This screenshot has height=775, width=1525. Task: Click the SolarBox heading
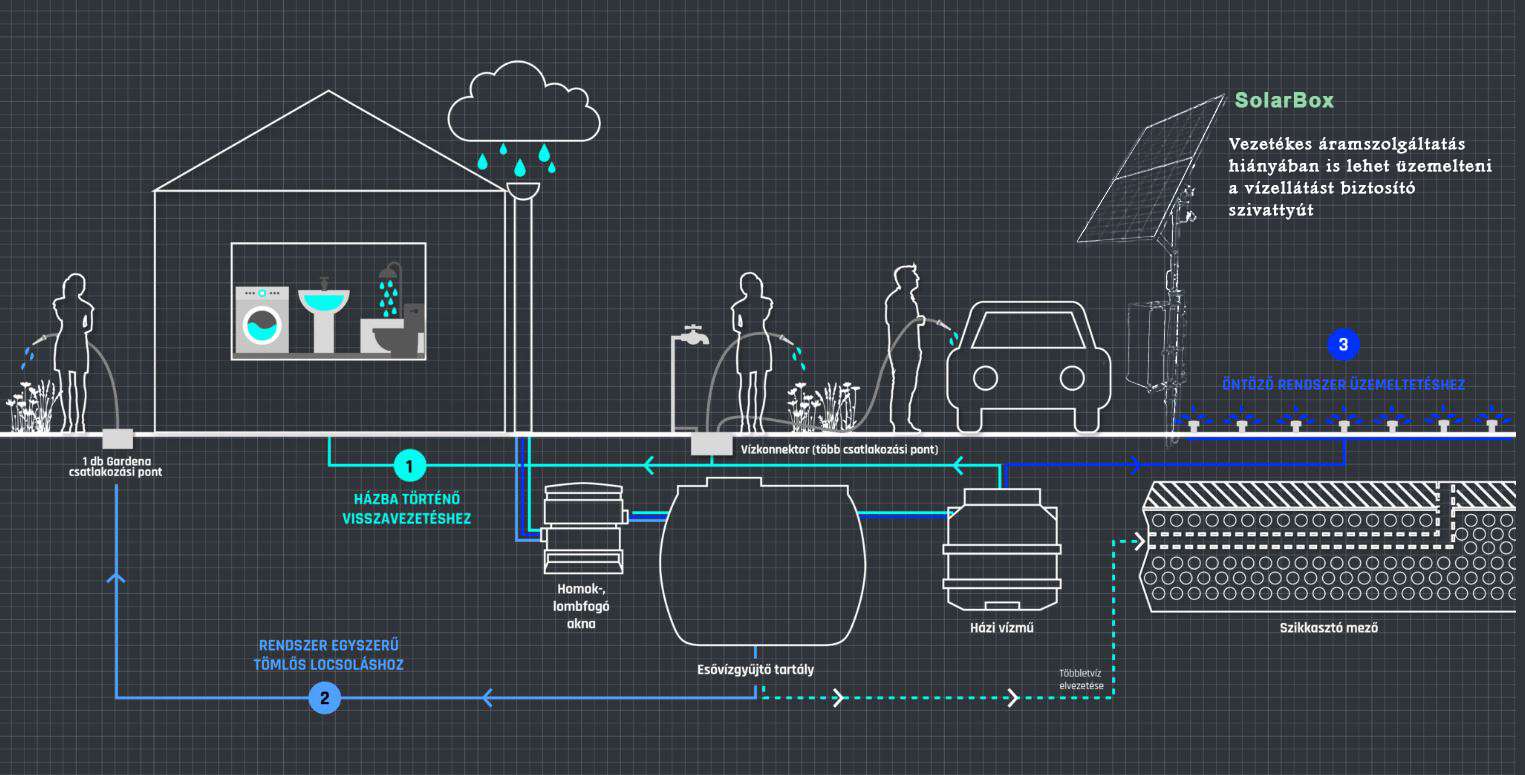click(1284, 101)
